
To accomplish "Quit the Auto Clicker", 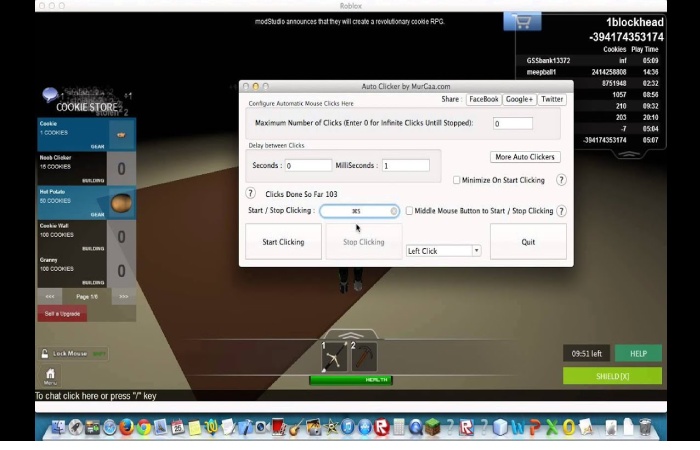I will click(x=528, y=242).
